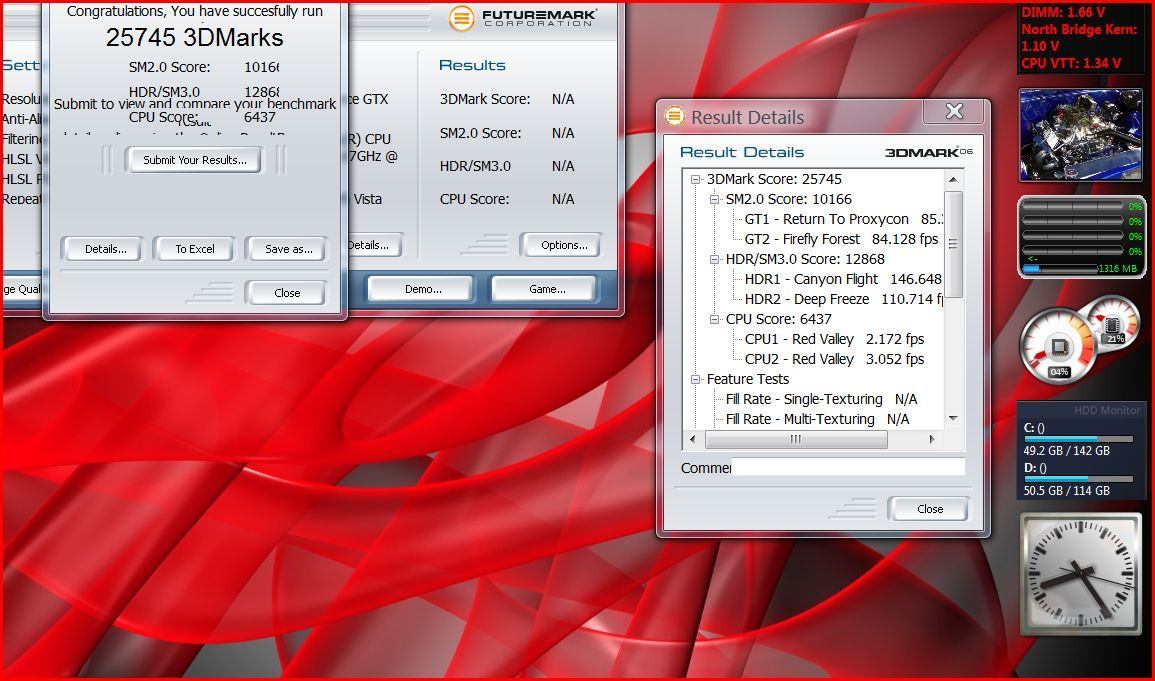Click the large CPU gauge dial
Image resolution: width=1155 pixels, height=681 pixels.
1058,346
